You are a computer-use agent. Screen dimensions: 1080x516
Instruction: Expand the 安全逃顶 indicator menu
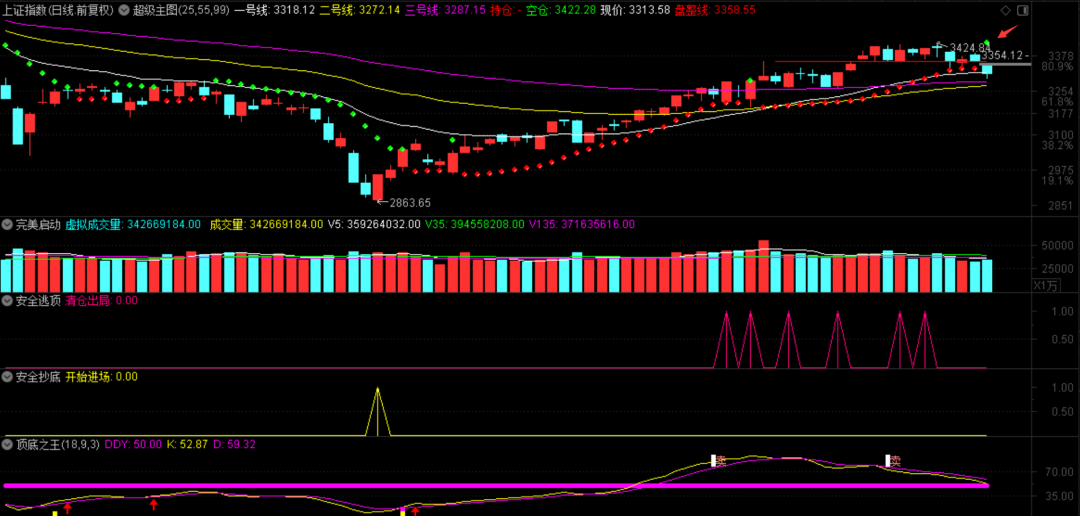(8, 300)
